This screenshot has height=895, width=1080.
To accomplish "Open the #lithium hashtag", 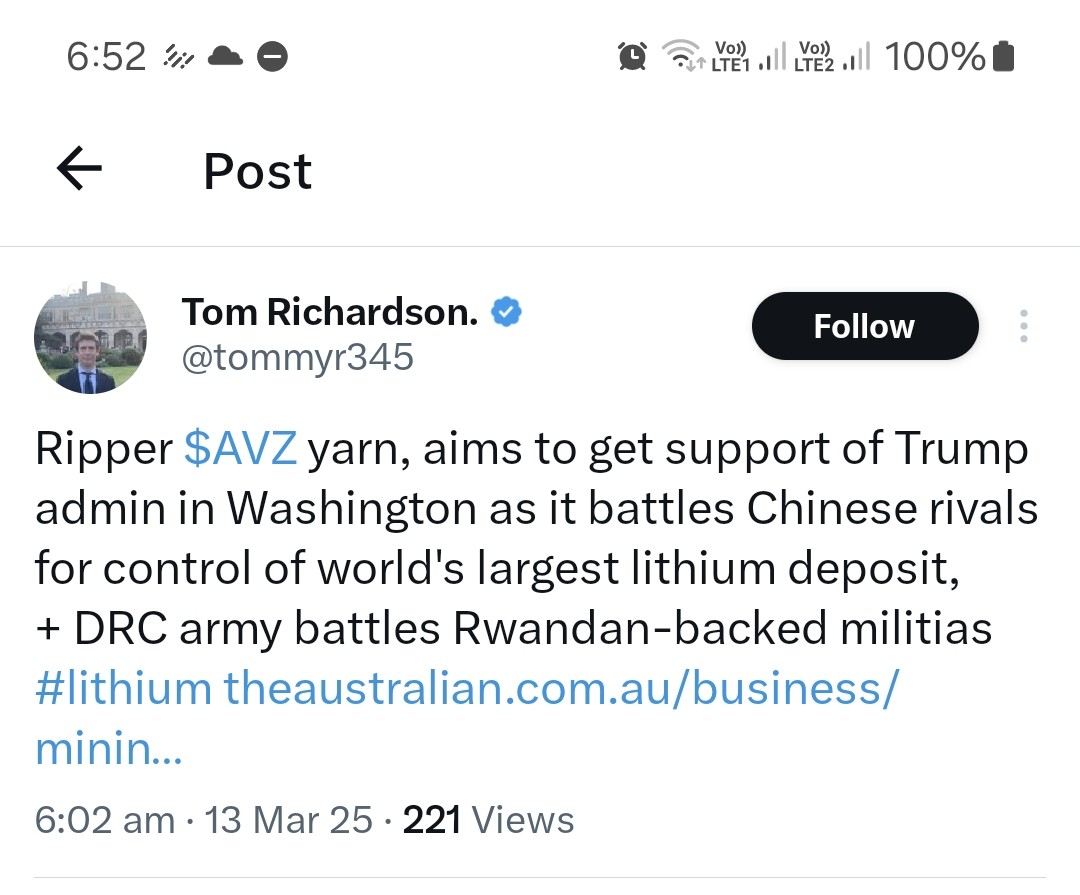I will tap(123, 689).
